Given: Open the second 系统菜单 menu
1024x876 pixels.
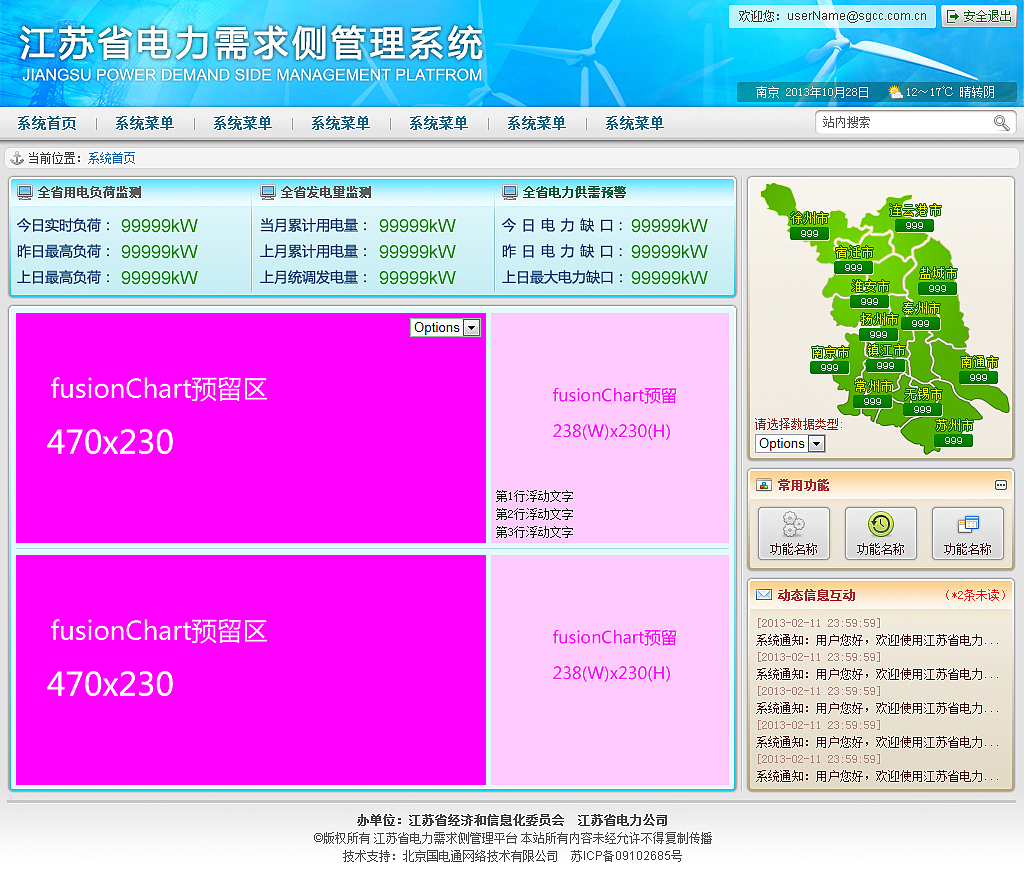Looking at the screenshot, I should [242, 123].
